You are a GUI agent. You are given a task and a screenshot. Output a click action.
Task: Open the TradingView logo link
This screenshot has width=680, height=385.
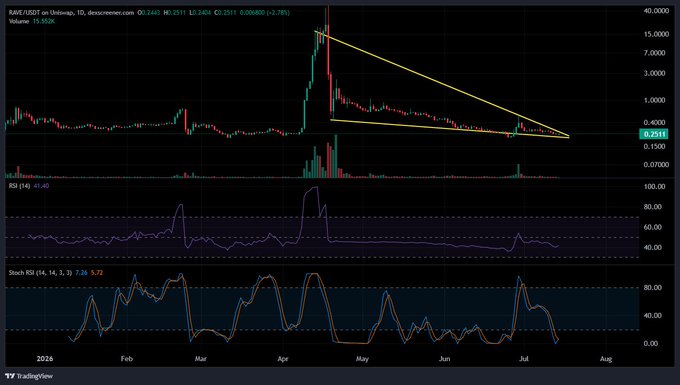(x=29, y=376)
